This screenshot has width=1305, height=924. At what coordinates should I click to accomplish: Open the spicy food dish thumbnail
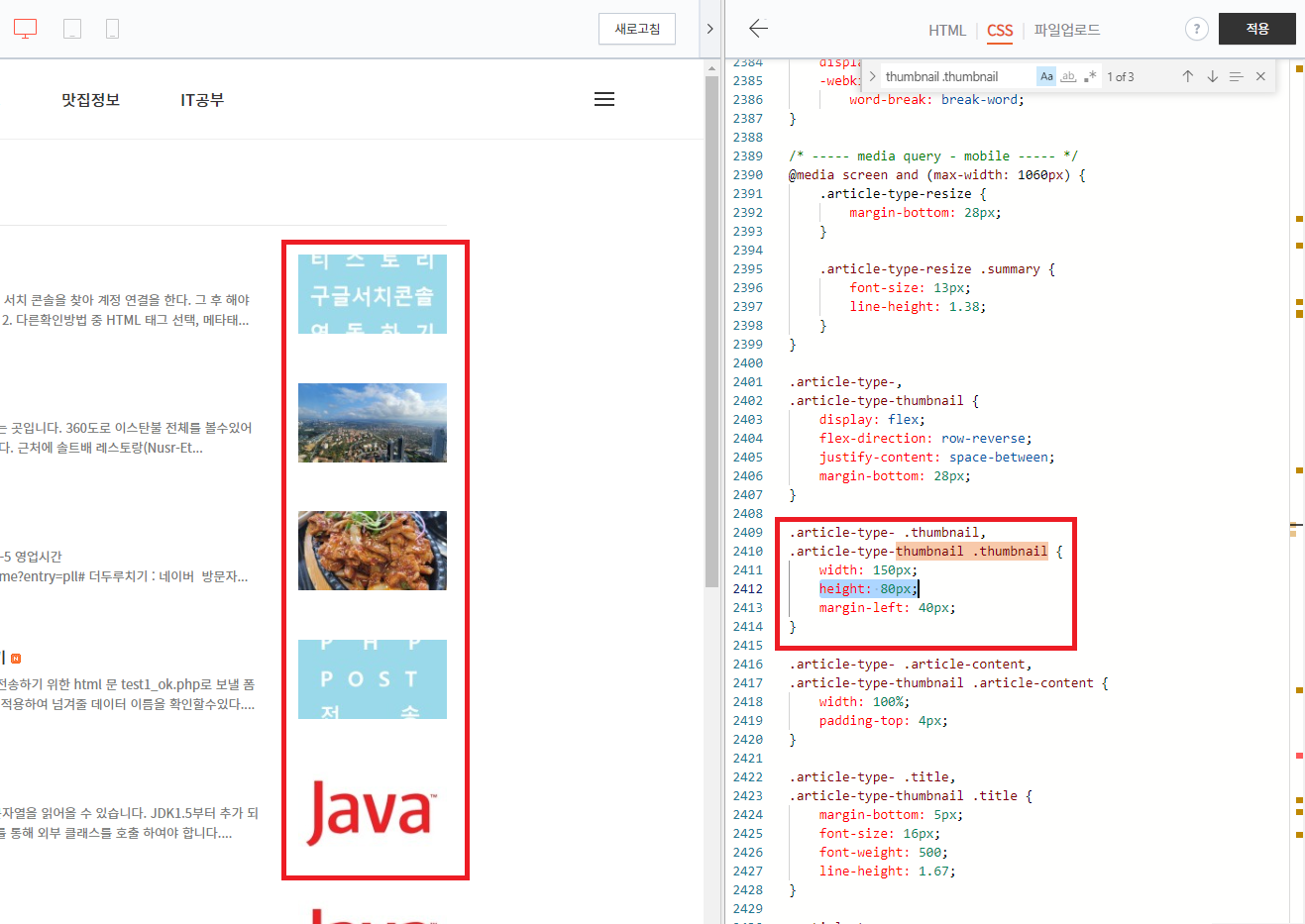[x=373, y=551]
